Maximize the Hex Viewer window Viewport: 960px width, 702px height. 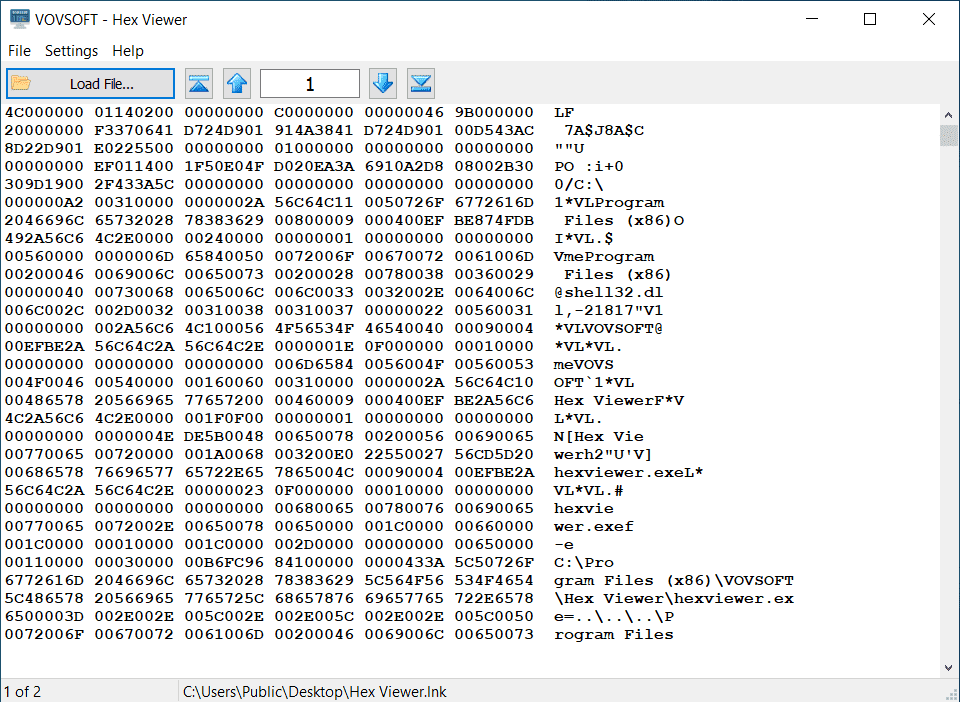click(x=870, y=19)
